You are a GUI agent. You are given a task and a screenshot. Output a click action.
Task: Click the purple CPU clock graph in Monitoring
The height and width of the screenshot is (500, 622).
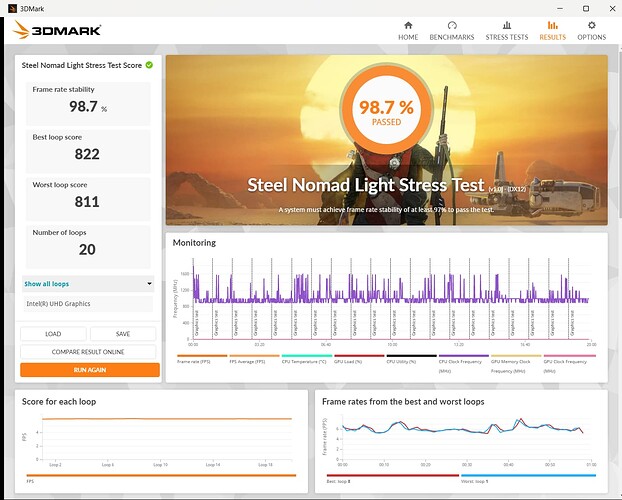(391, 288)
